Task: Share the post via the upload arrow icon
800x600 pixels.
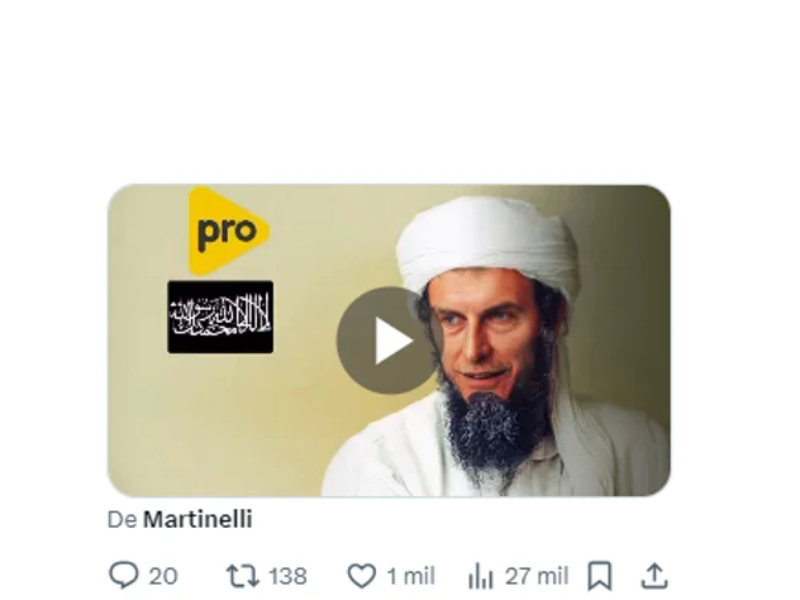Action: 654,576
